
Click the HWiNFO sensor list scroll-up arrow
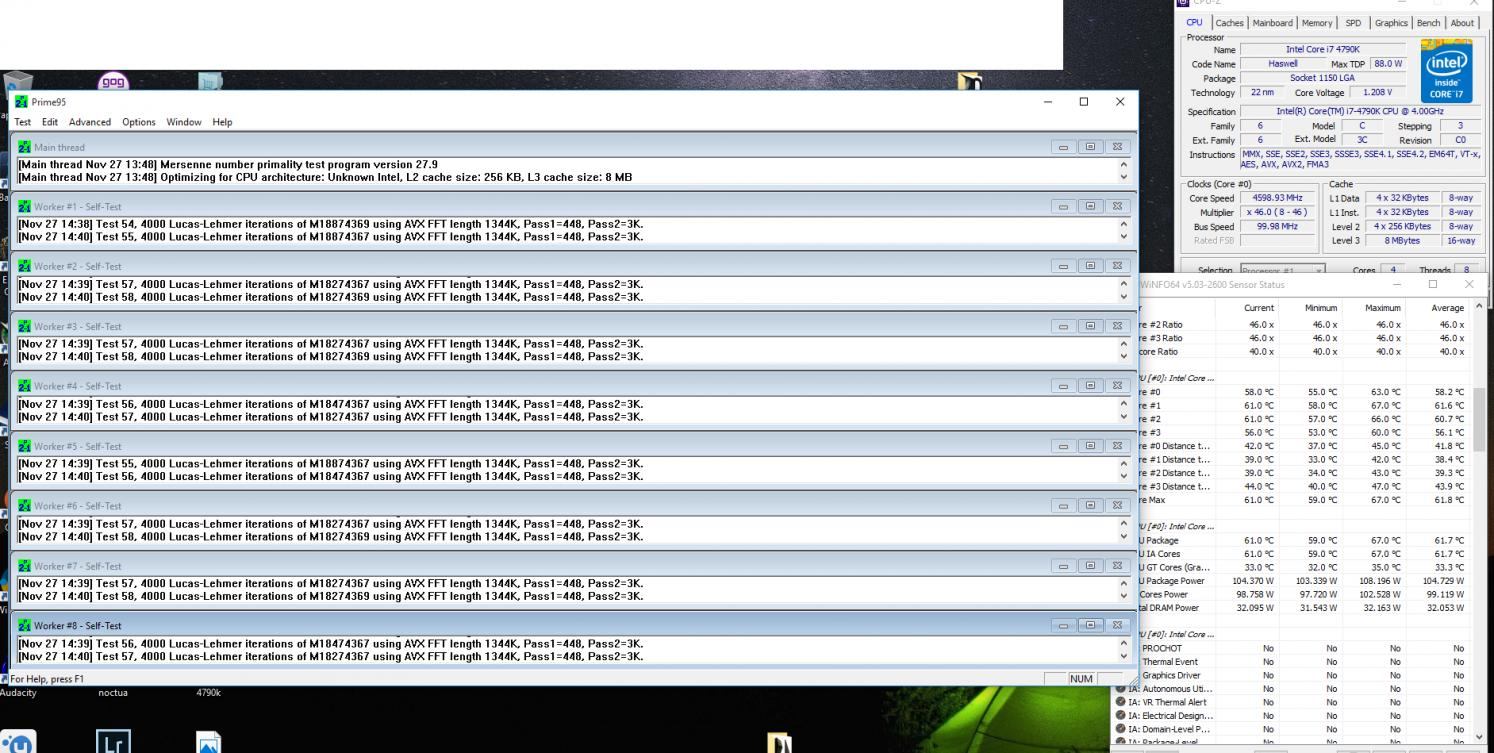[x=1480, y=305]
